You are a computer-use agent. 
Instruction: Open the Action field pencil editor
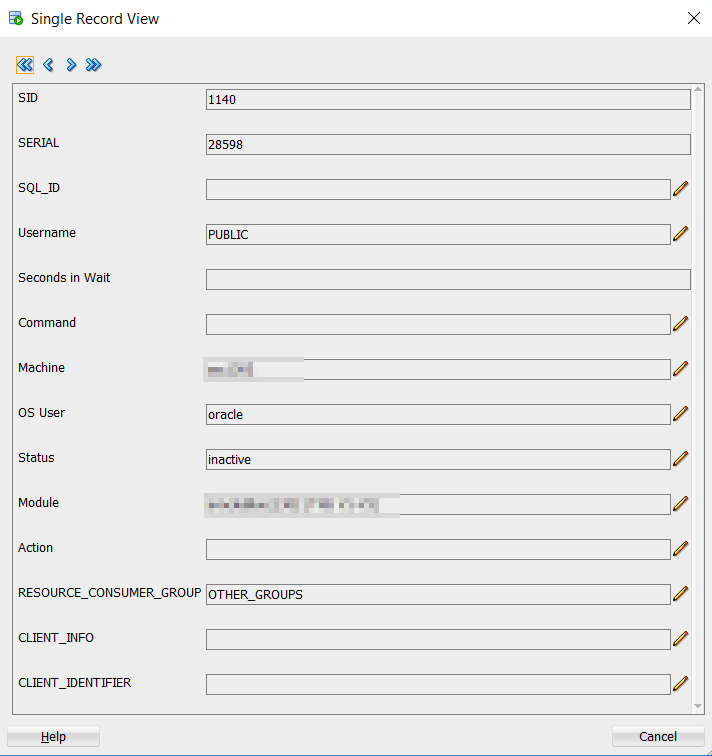681,548
